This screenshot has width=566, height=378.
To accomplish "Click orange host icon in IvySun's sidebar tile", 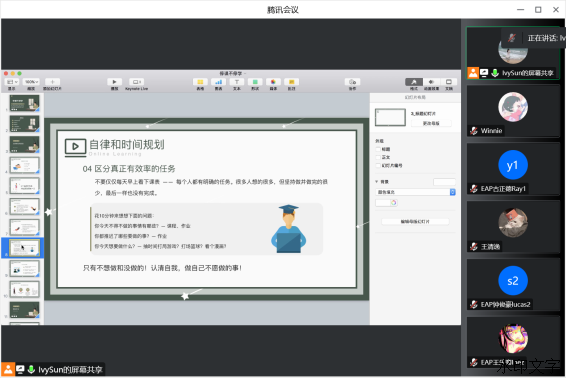I will pyautogui.click(x=473, y=73).
